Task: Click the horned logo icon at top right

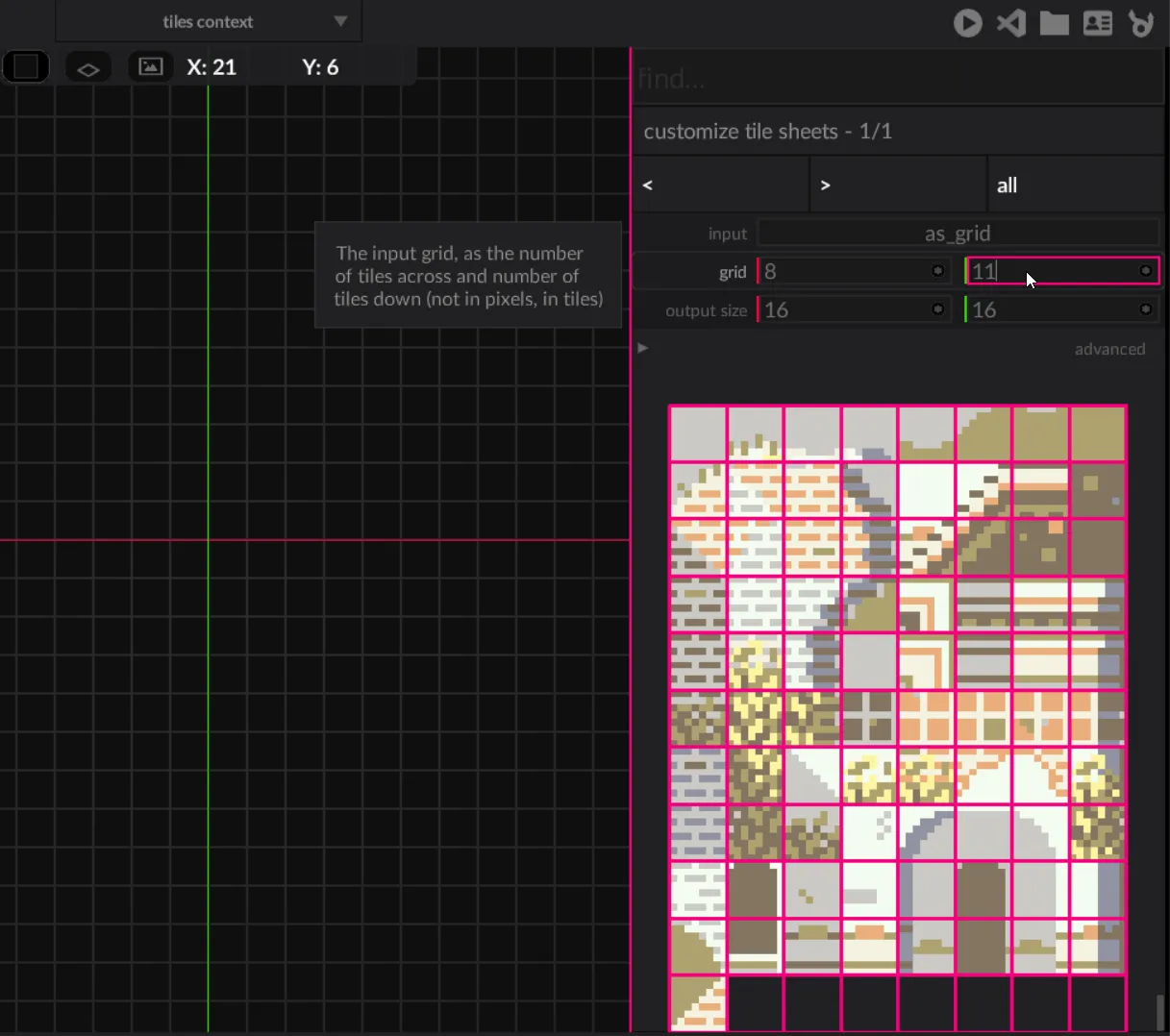Action: (x=1141, y=23)
